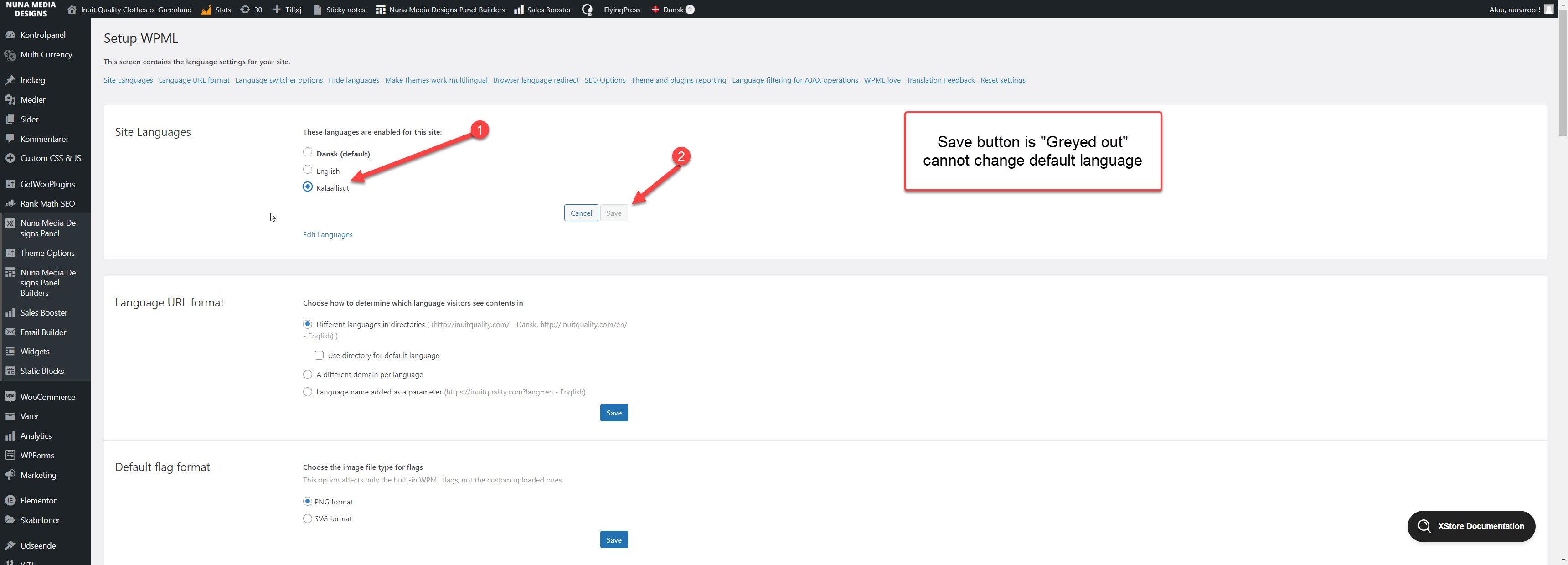Open the Theme Options sidebar icon
Viewport: 1568px width, 565px height.
click(x=10, y=253)
